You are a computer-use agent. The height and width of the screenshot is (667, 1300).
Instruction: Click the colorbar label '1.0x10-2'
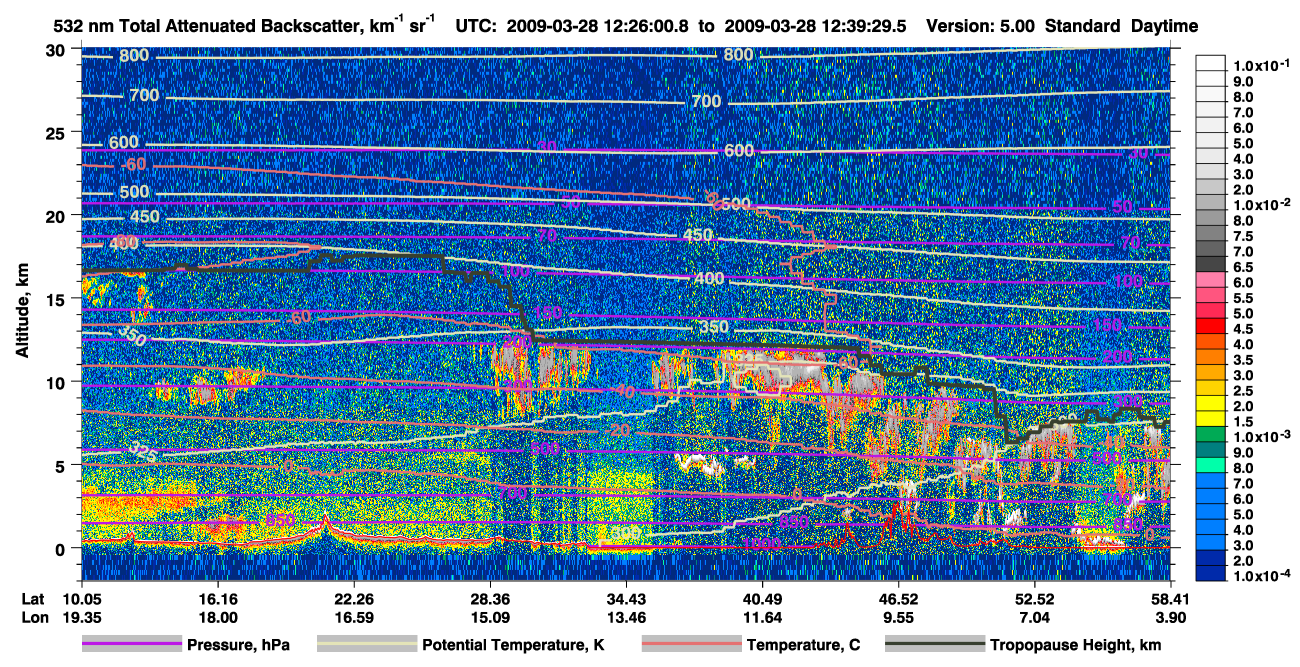1262,203
